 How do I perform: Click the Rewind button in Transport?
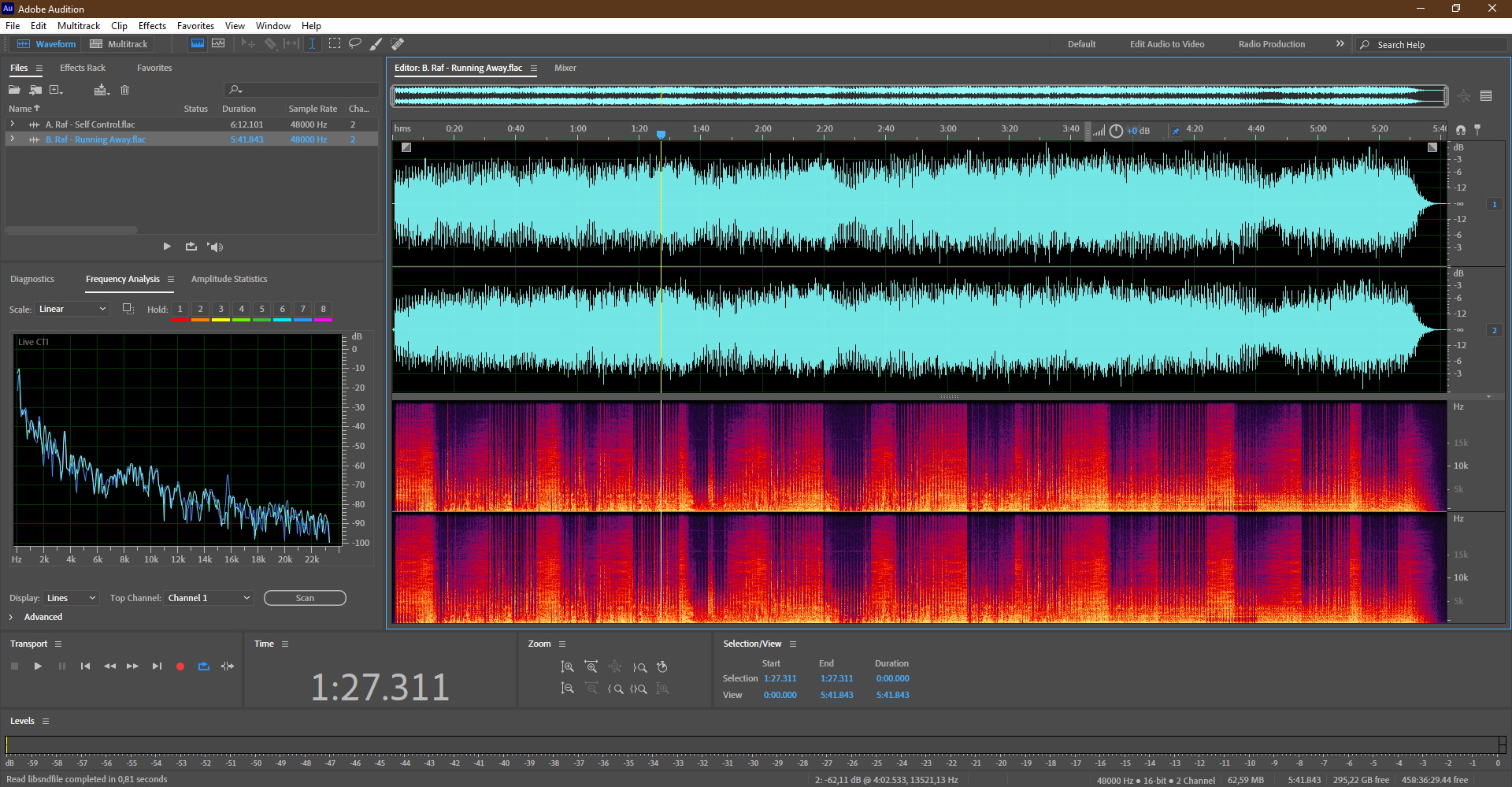[x=109, y=666]
